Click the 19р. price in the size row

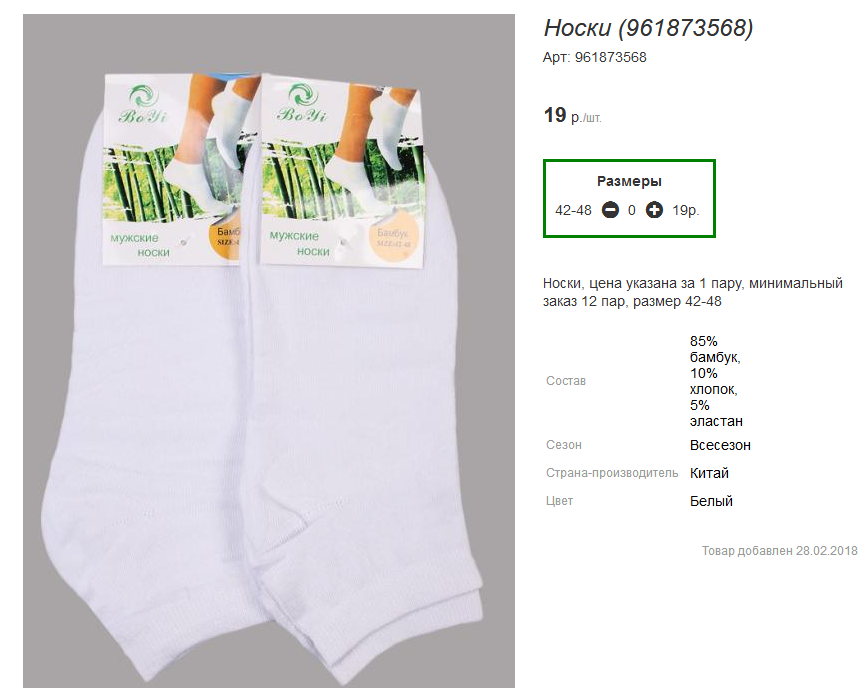point(685,210)
